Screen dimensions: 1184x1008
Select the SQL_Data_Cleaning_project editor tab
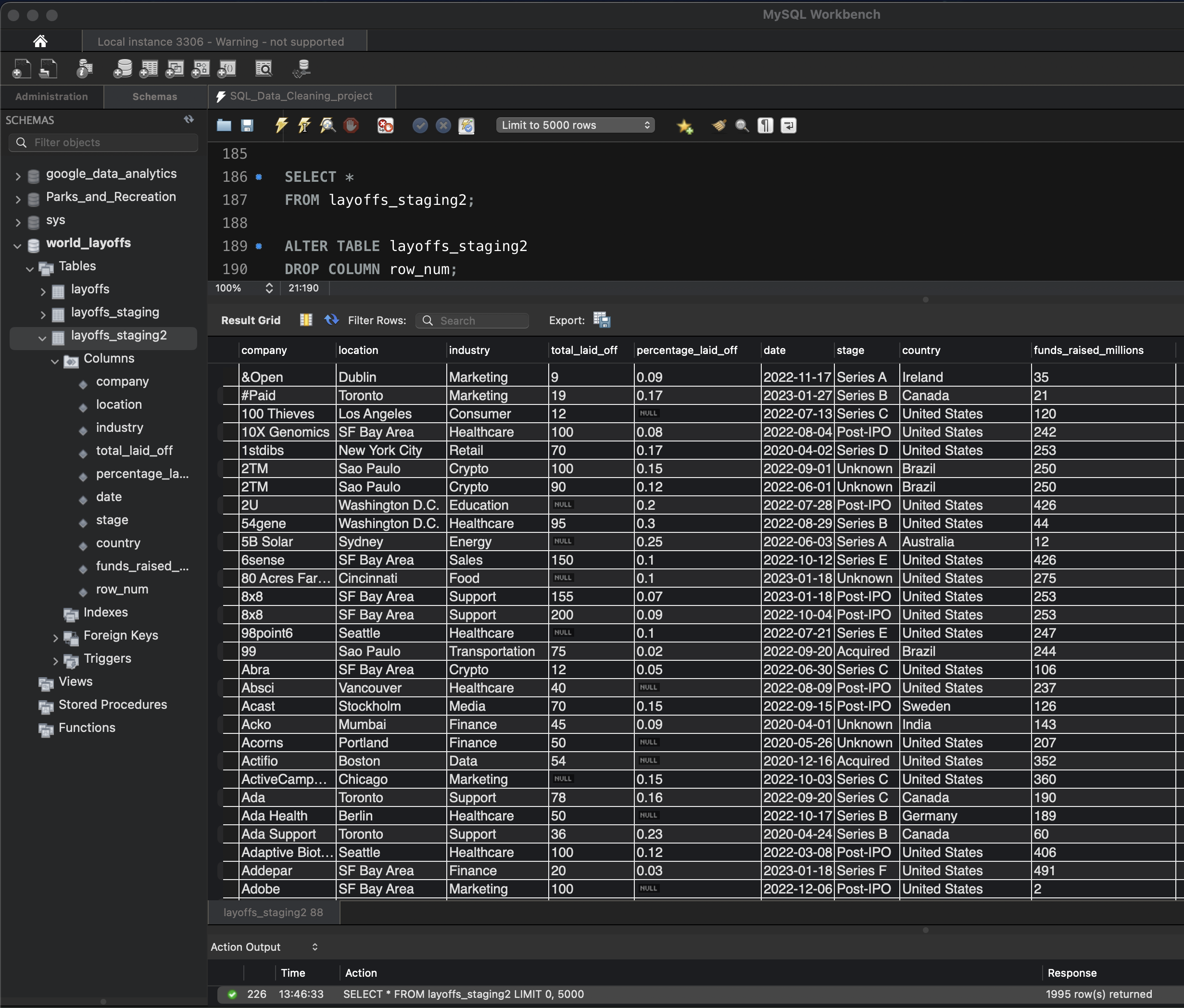click(x=302, y=97)
